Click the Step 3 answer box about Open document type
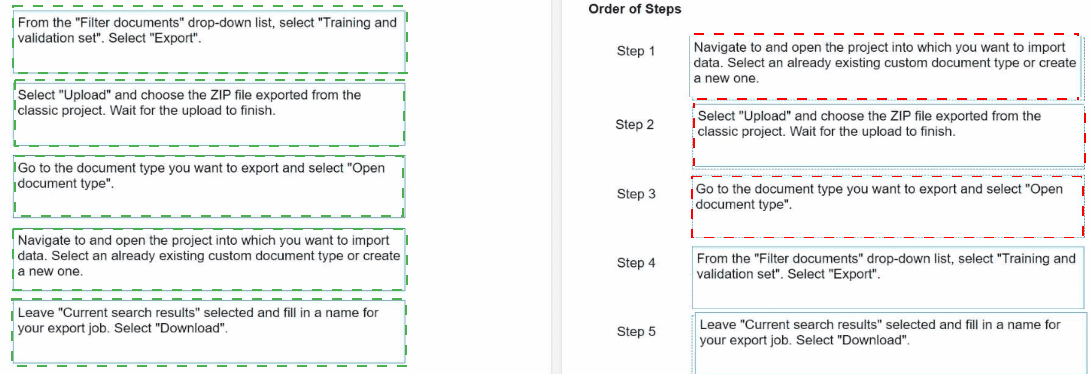1090x374 pixels. (888, 206)
